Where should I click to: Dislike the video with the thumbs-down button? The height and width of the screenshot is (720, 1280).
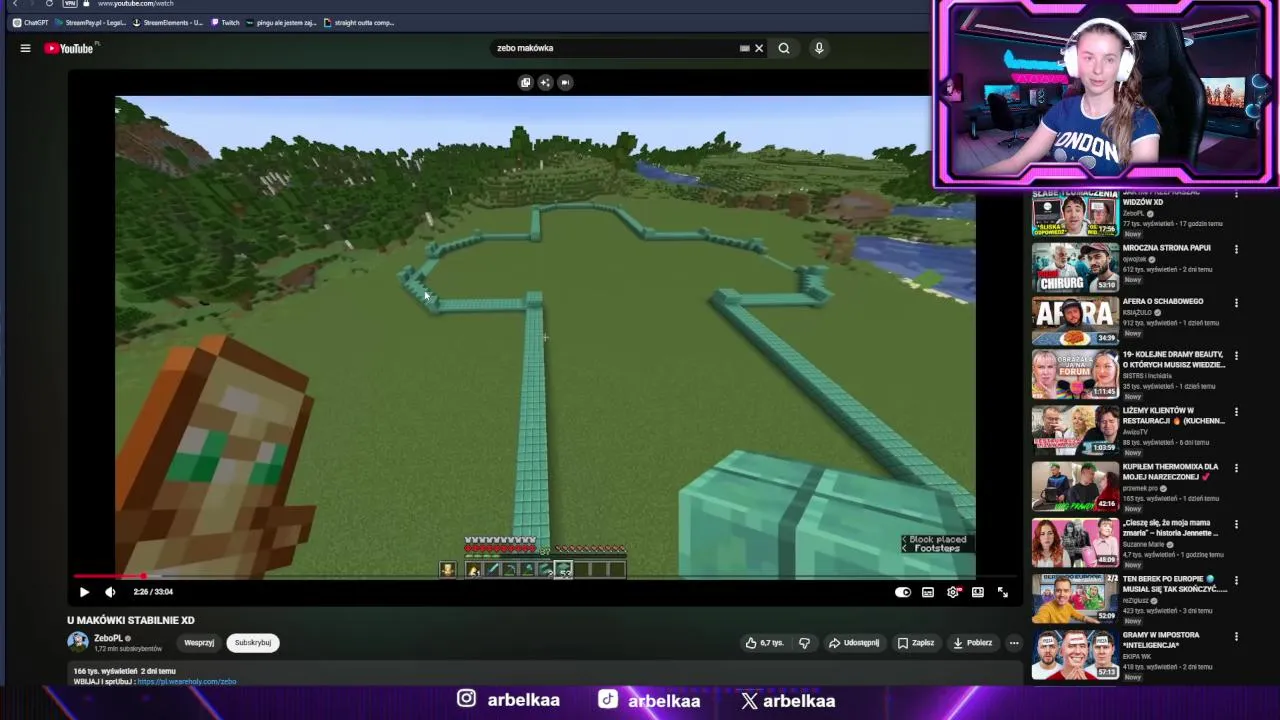tap(804, 643)
